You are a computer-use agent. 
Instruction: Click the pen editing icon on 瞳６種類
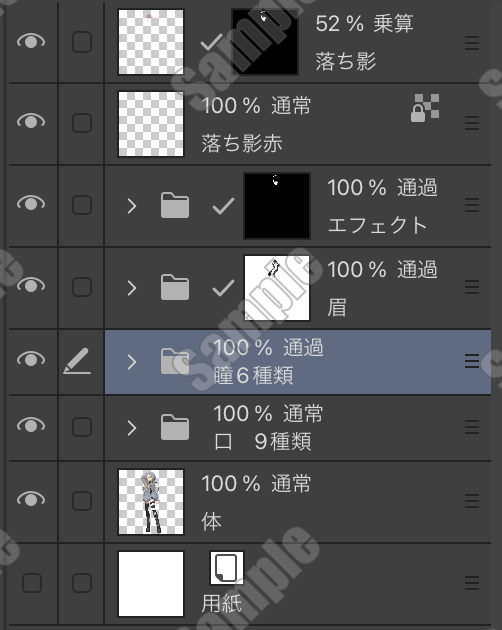[x=77, y=361]
